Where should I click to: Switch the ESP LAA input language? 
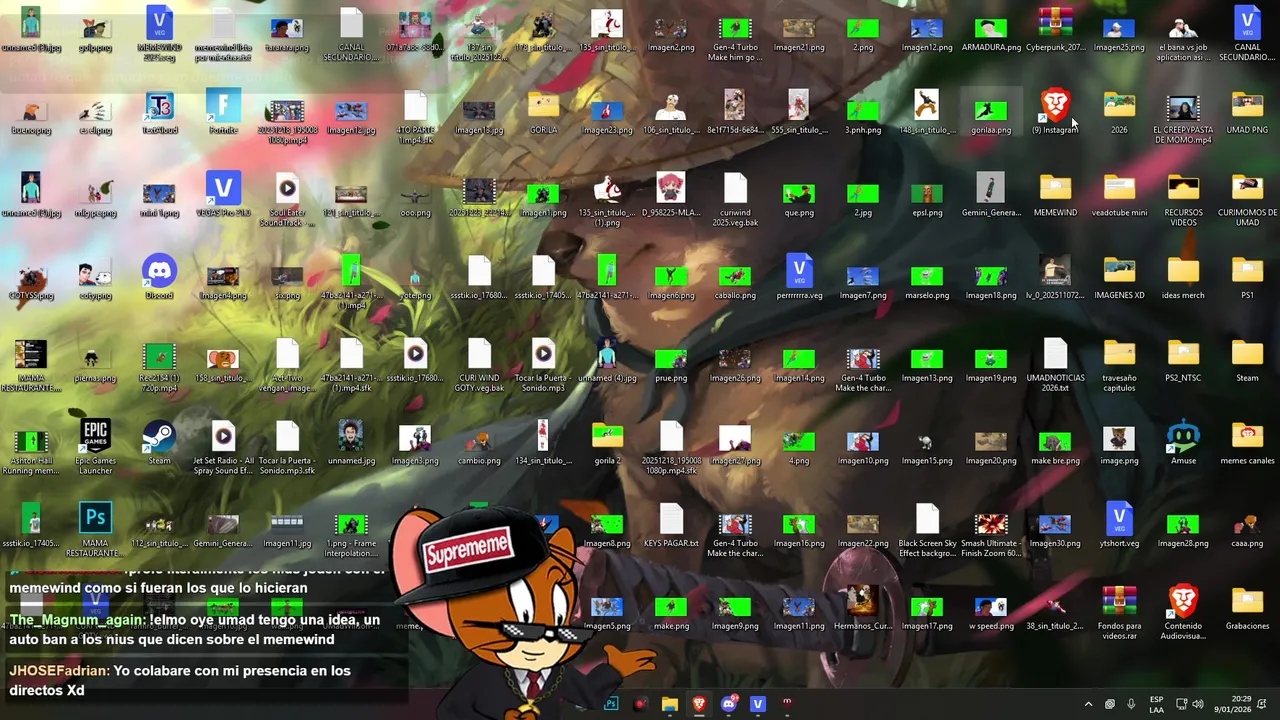[x=1156, y=704]
